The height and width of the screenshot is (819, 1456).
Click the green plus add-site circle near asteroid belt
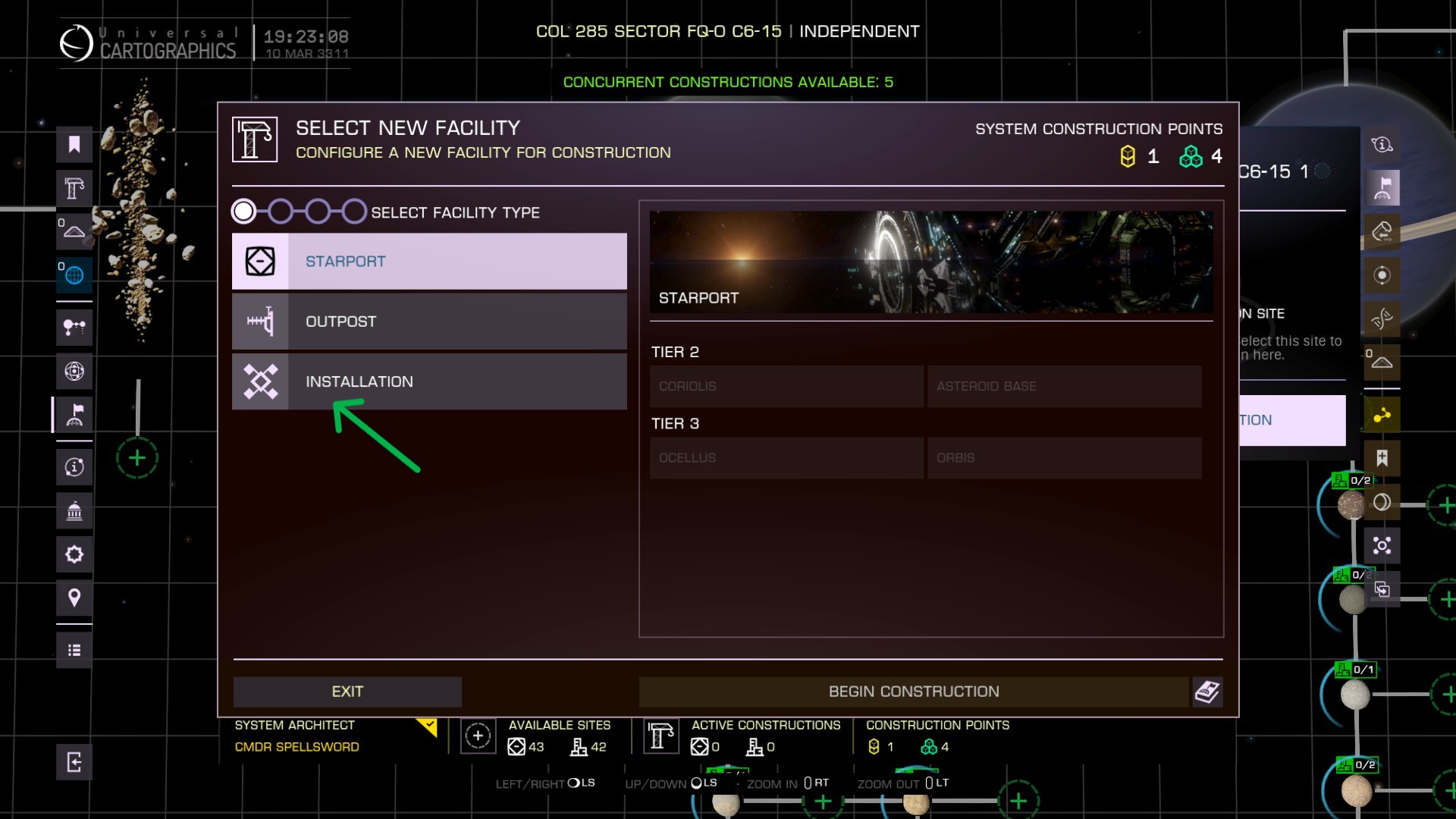point(137,458)
